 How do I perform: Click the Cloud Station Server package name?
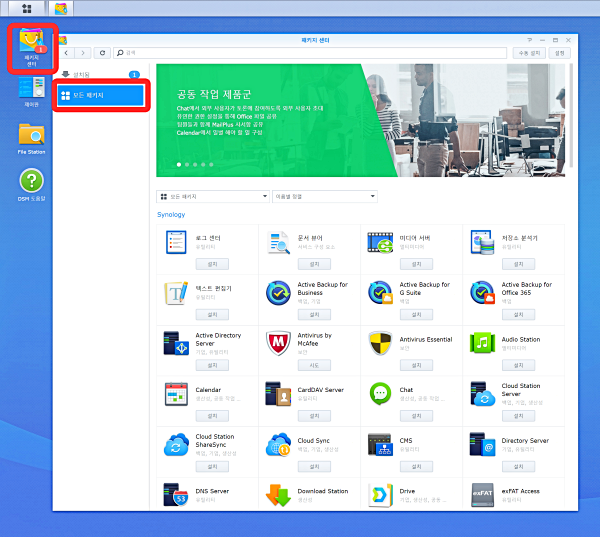[521, 390]
